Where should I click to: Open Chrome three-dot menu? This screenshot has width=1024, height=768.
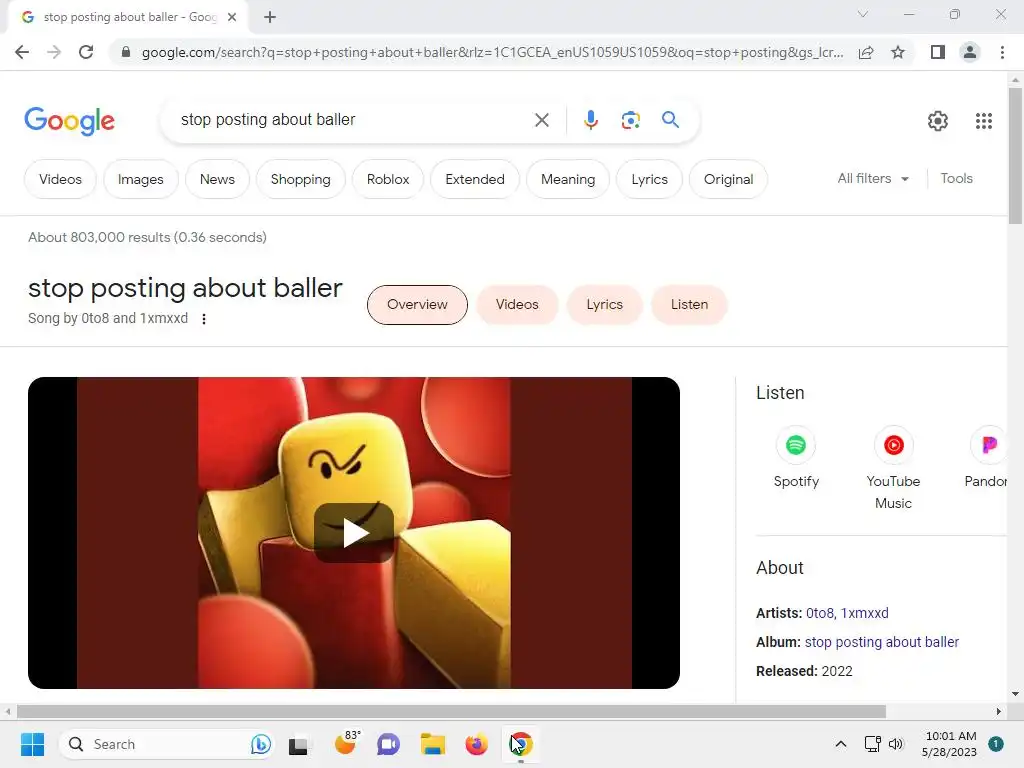(x=1002, y=52)
